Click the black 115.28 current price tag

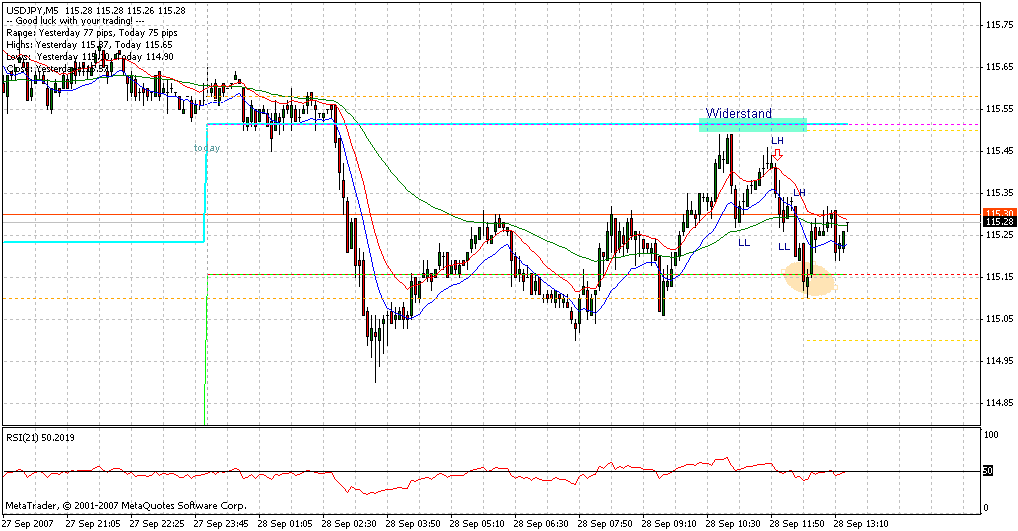[x=999, y=222]
